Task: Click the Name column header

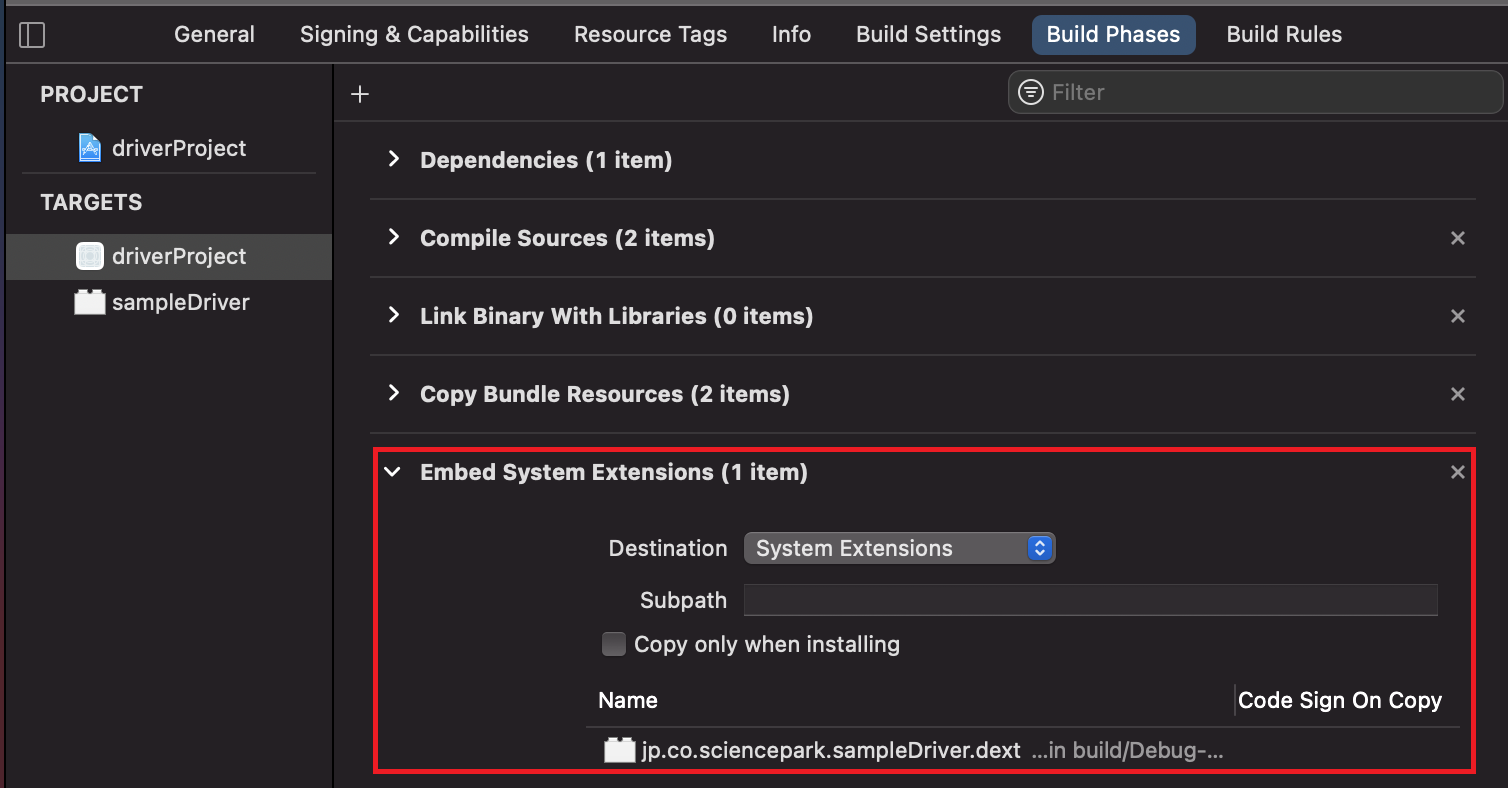Action: coord(628,700)
